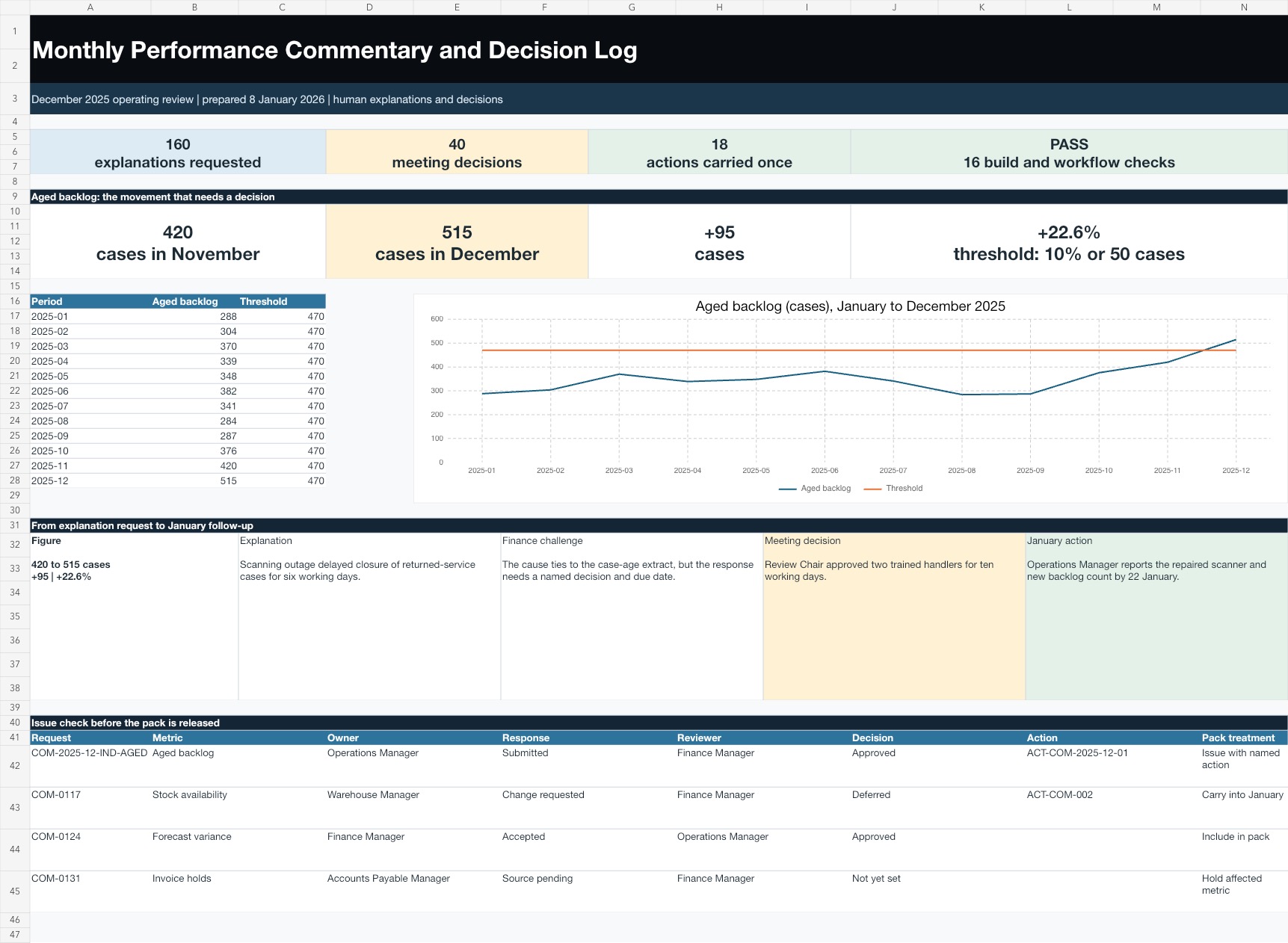Select column N header
Viewport: 1288px width, 943px height.
point(1244,7)
